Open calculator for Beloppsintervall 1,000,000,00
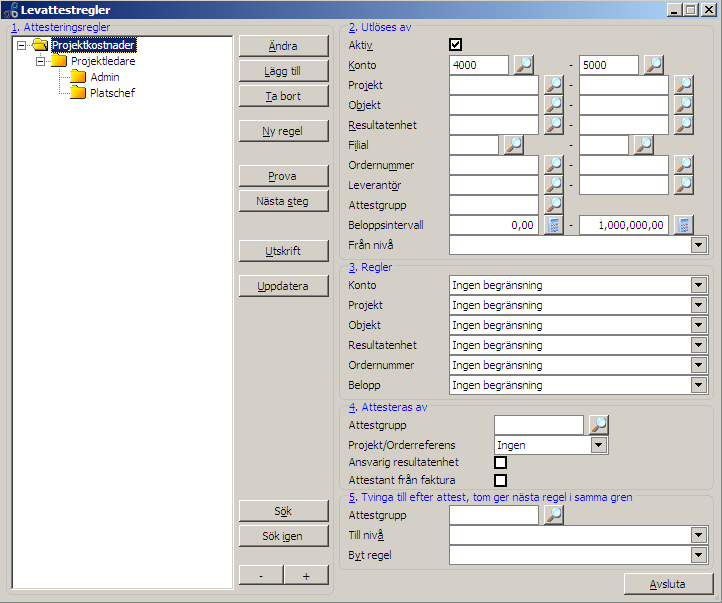The width and height of the screenshot is (722, 603). click(684, 225)
